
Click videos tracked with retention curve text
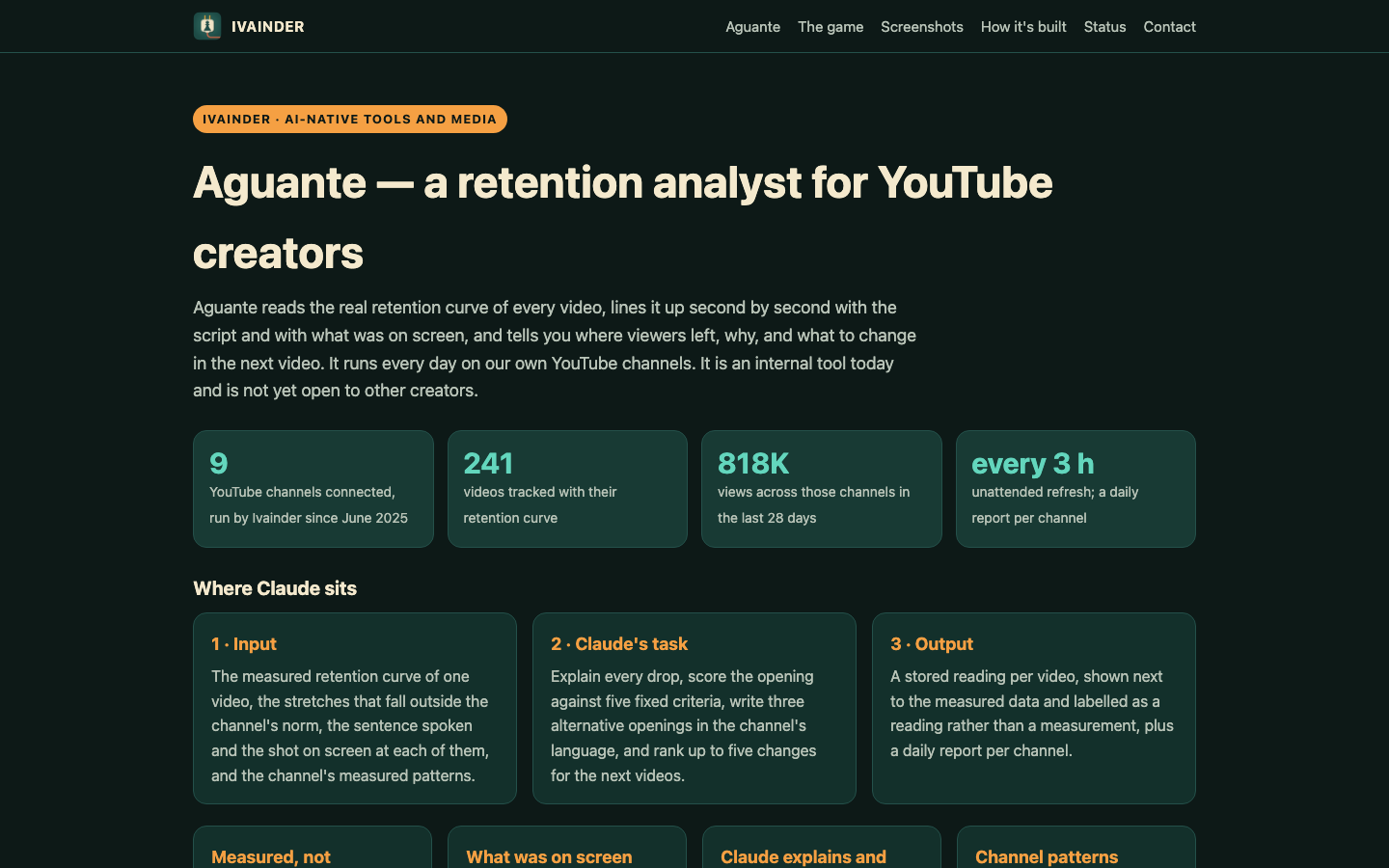pyautogui.click(x=540, y=504)
